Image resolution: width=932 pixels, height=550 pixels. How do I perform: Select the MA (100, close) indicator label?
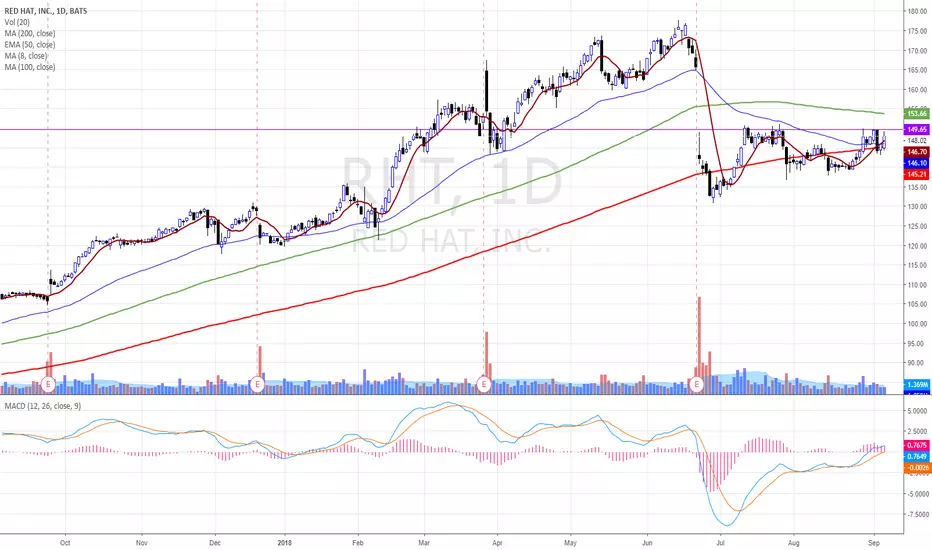click(x=30, y=67)
